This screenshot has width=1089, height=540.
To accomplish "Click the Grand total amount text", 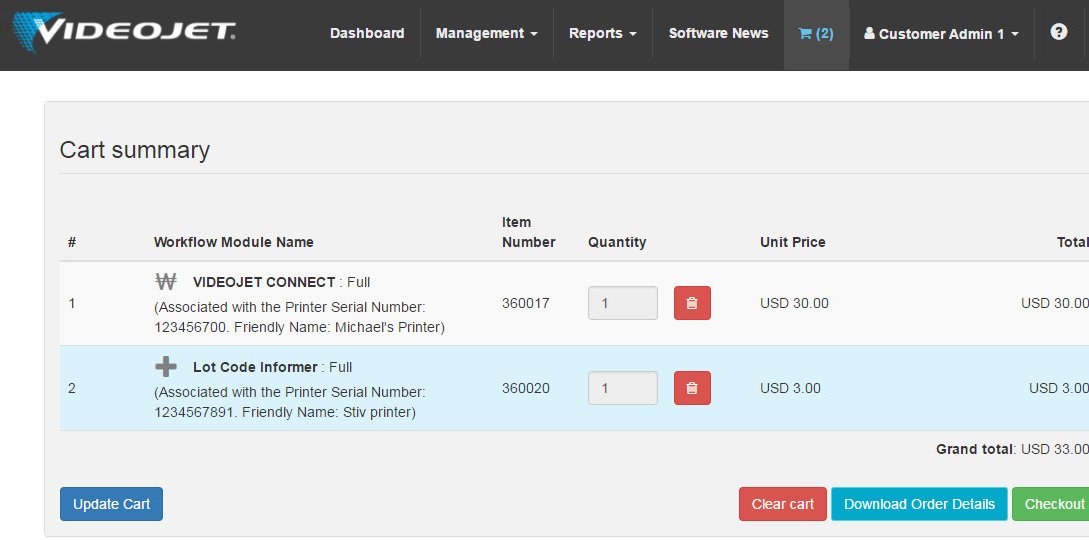I will [x=1012, y=449].
